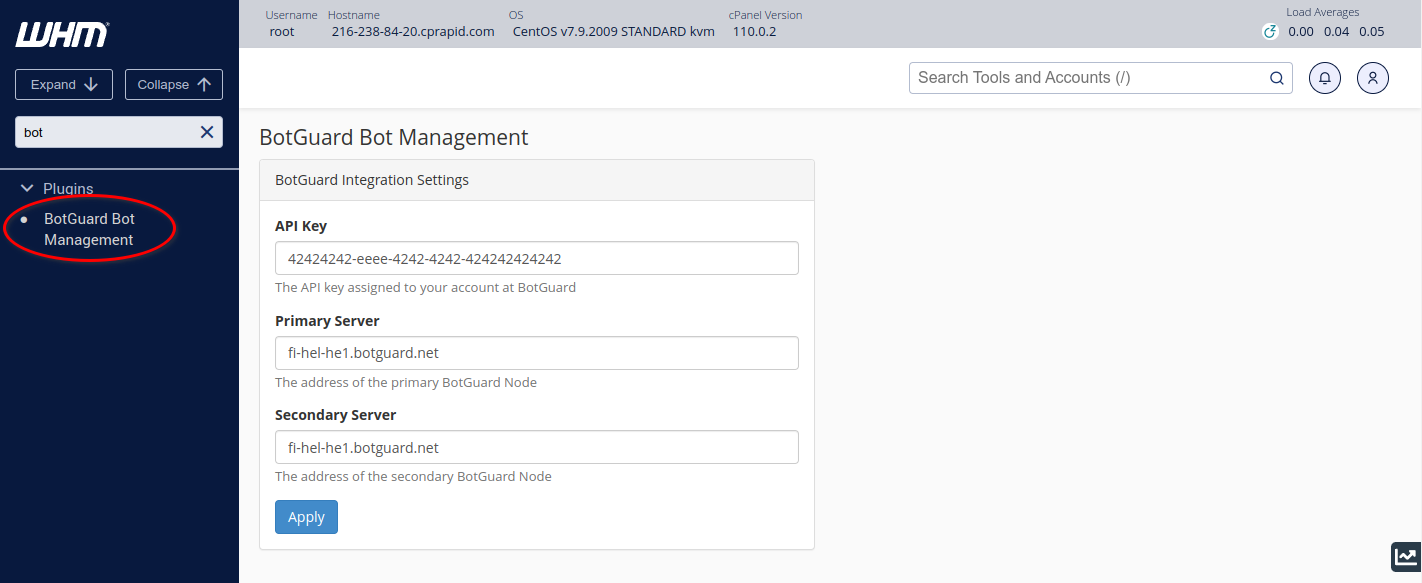Click the WHM logo
1422x583 pixels.
click(62, 35)
